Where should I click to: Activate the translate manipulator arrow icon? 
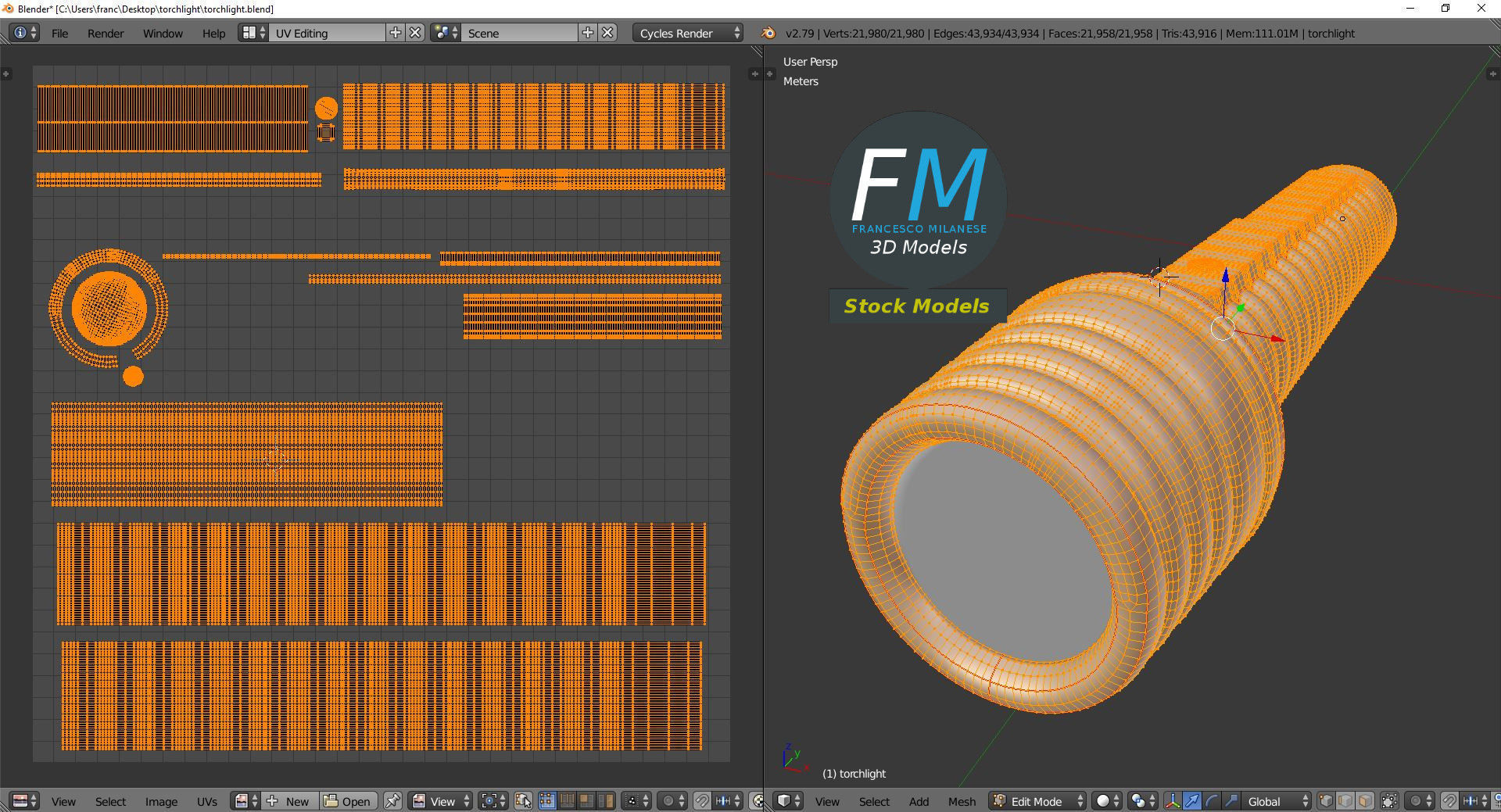pyautogui.click(x=1191, y=801)
